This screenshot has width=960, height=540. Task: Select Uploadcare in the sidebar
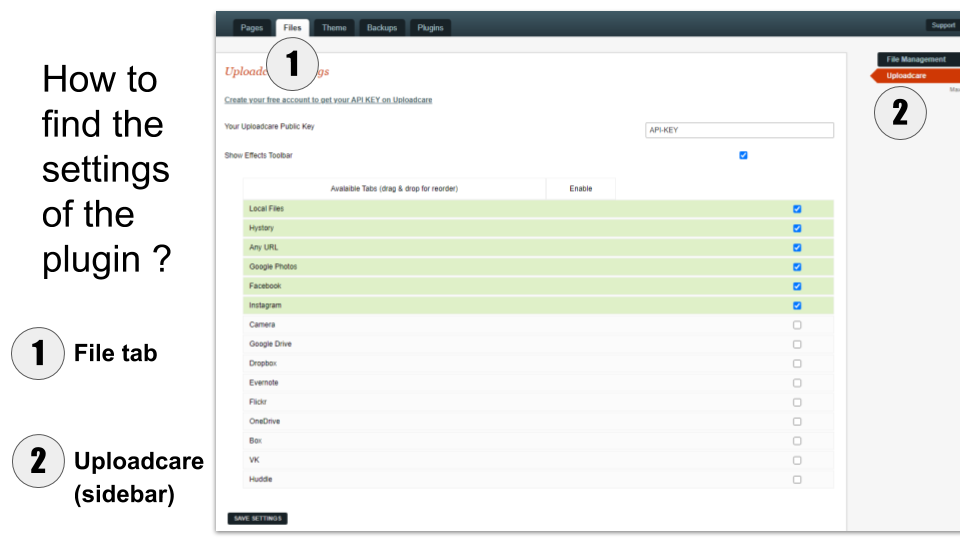pyautogui.click(x=916, y=76)
